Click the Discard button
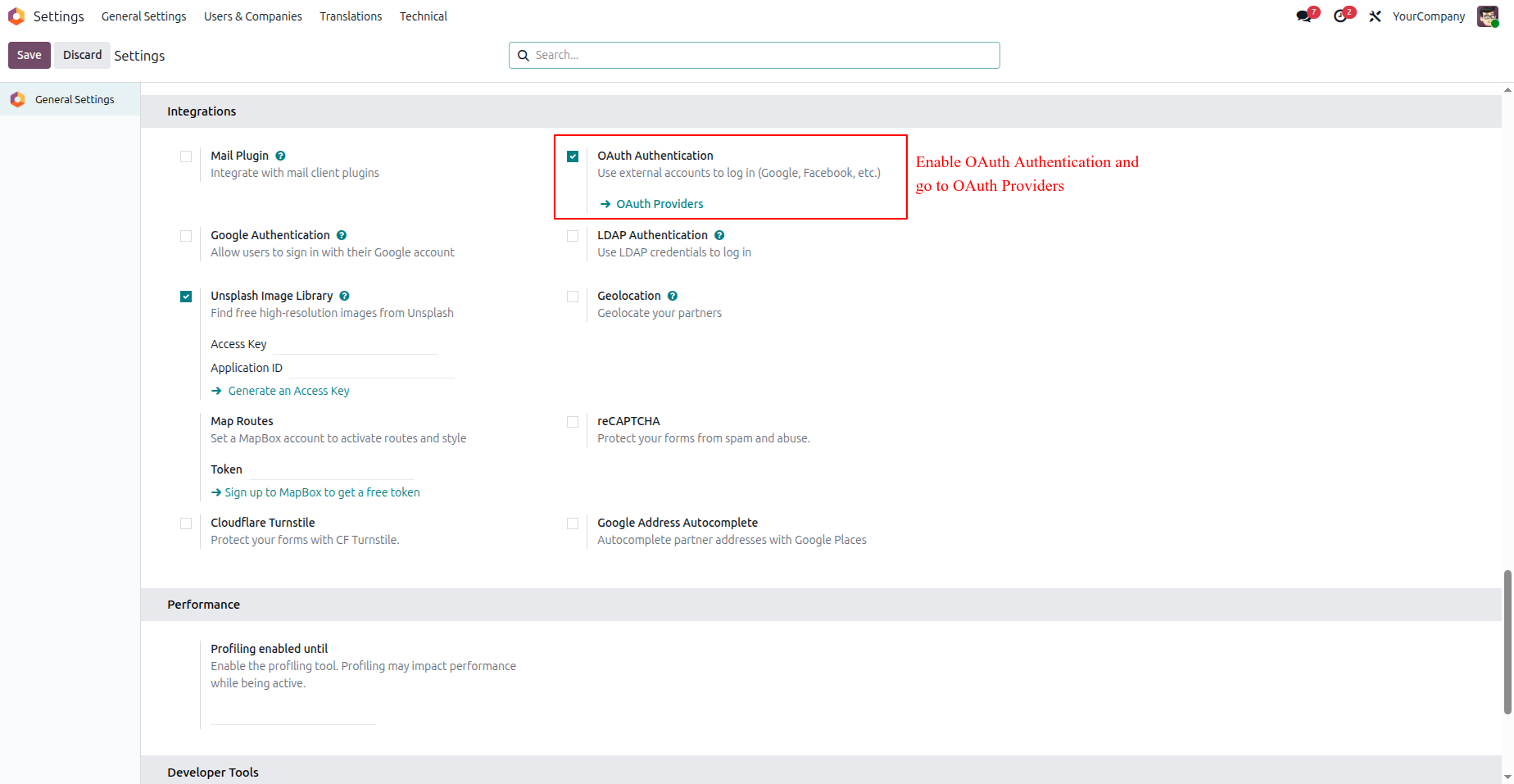This screenshot has height=784, width=1514. 83,55
